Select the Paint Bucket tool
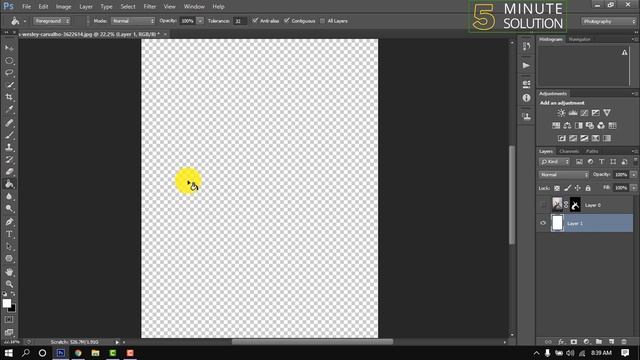The image size is (640, 360). tap(9, 184)
